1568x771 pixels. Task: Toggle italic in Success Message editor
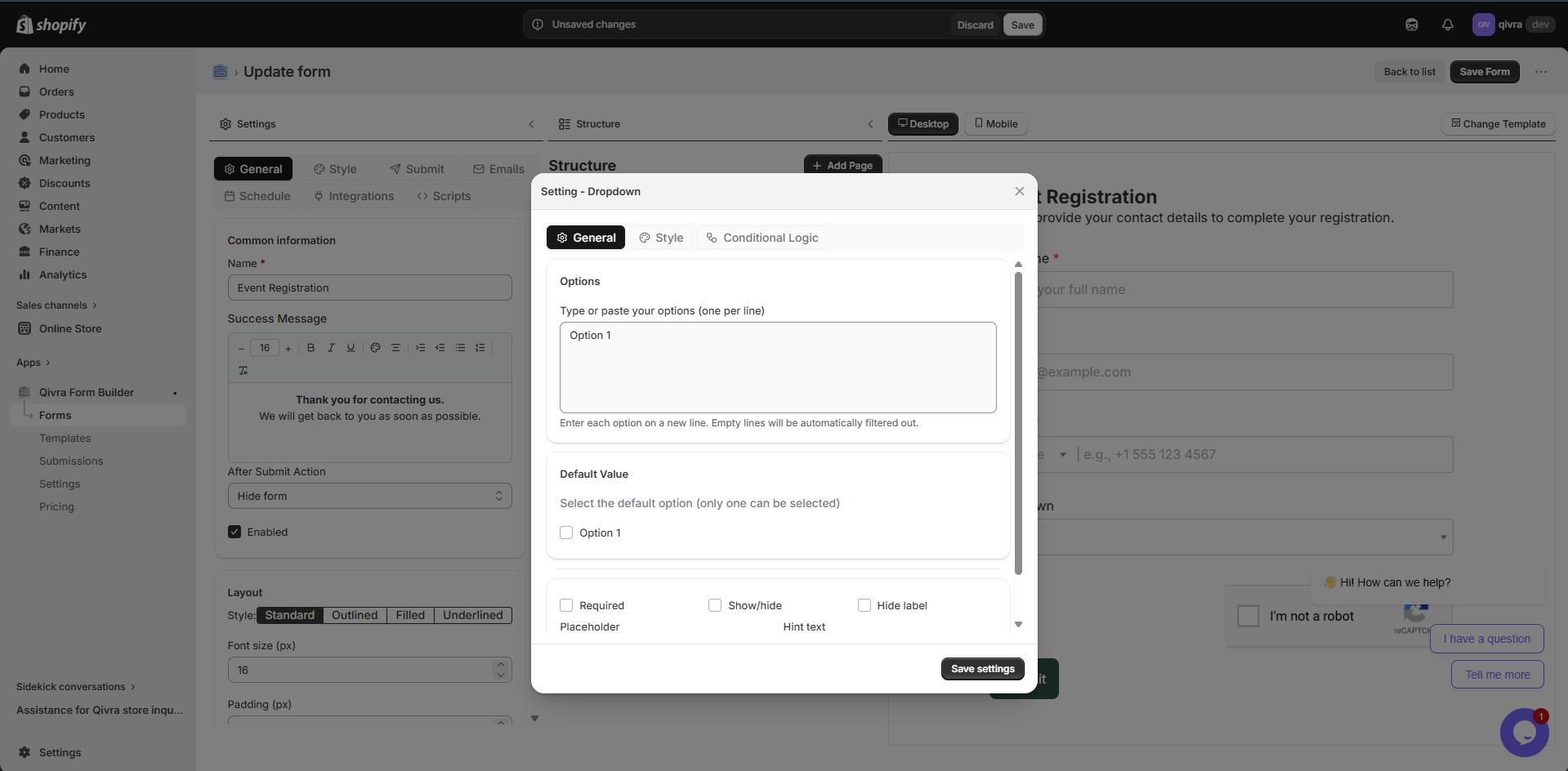coord(331,348)
